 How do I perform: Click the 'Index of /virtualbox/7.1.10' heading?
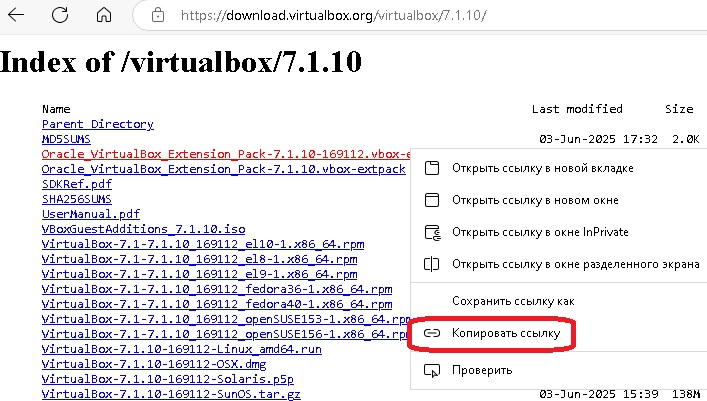tap(181, 62)
